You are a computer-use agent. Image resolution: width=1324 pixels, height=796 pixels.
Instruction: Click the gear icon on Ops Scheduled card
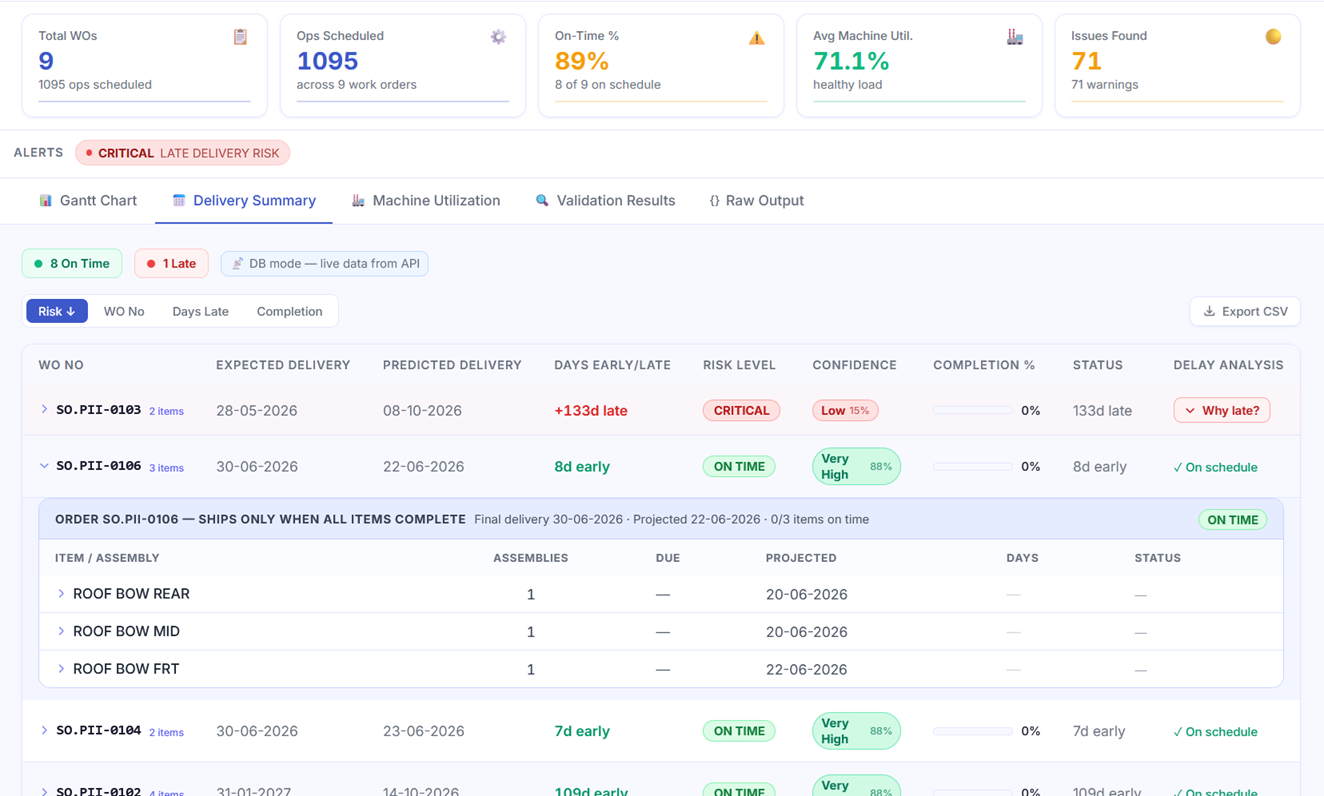[498, 37]
